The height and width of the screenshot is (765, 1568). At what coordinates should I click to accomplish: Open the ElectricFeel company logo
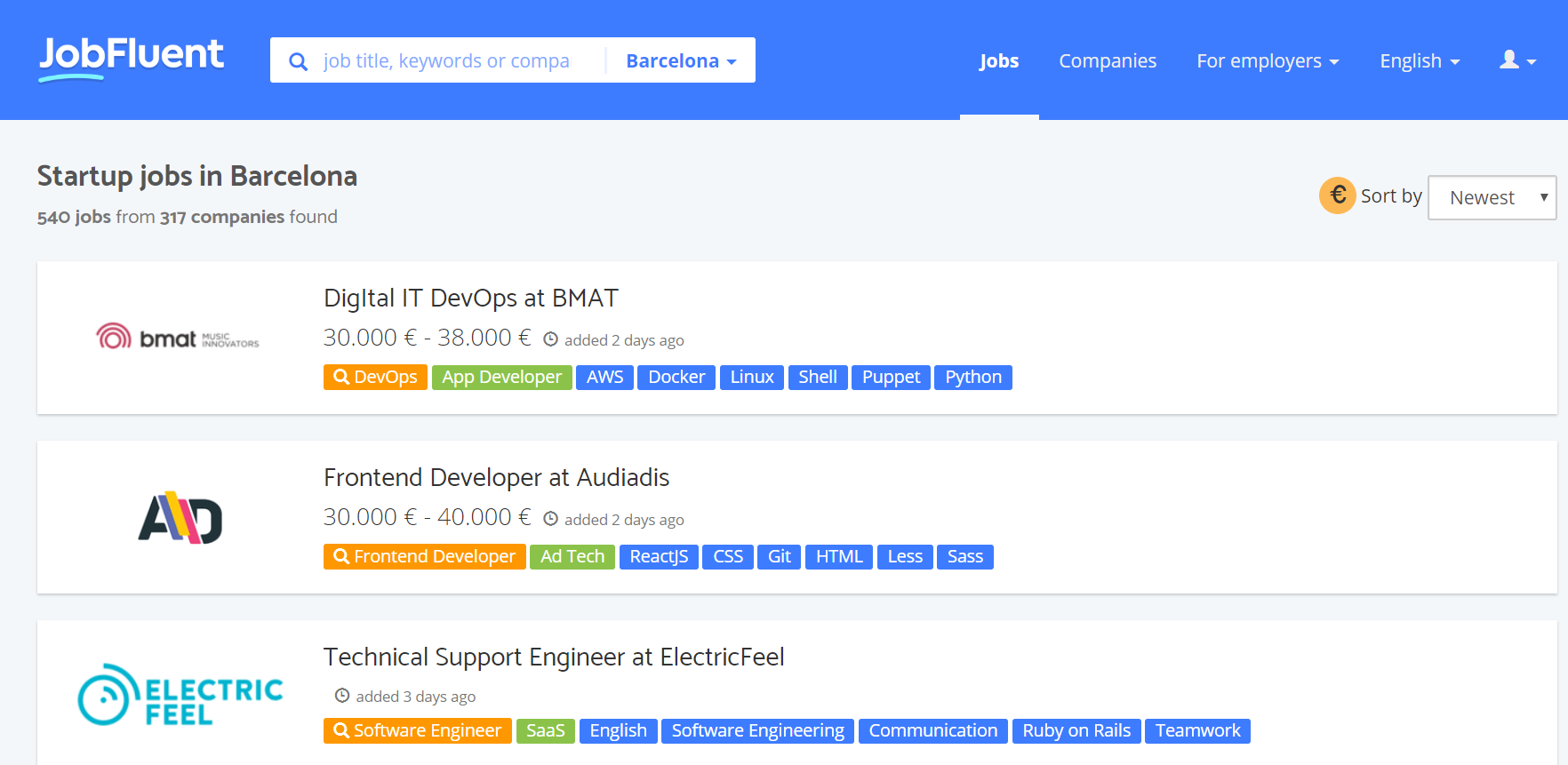point(180,695)
